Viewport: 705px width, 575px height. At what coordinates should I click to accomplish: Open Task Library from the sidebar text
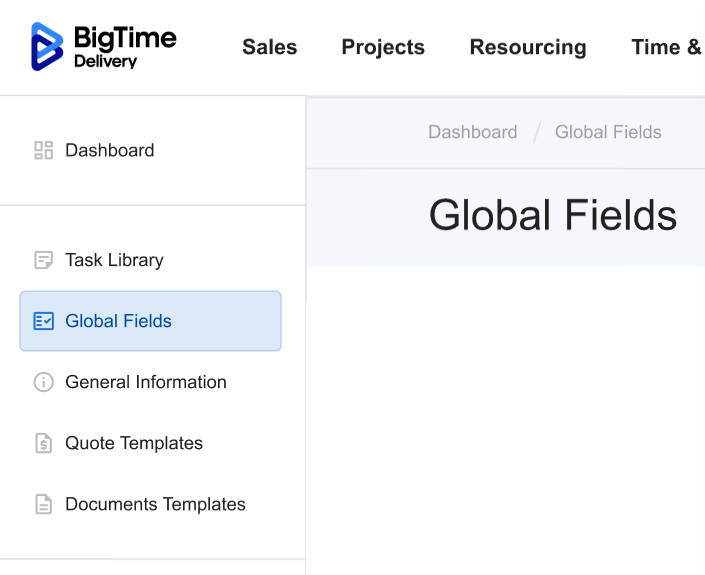[x=114, y=260]
